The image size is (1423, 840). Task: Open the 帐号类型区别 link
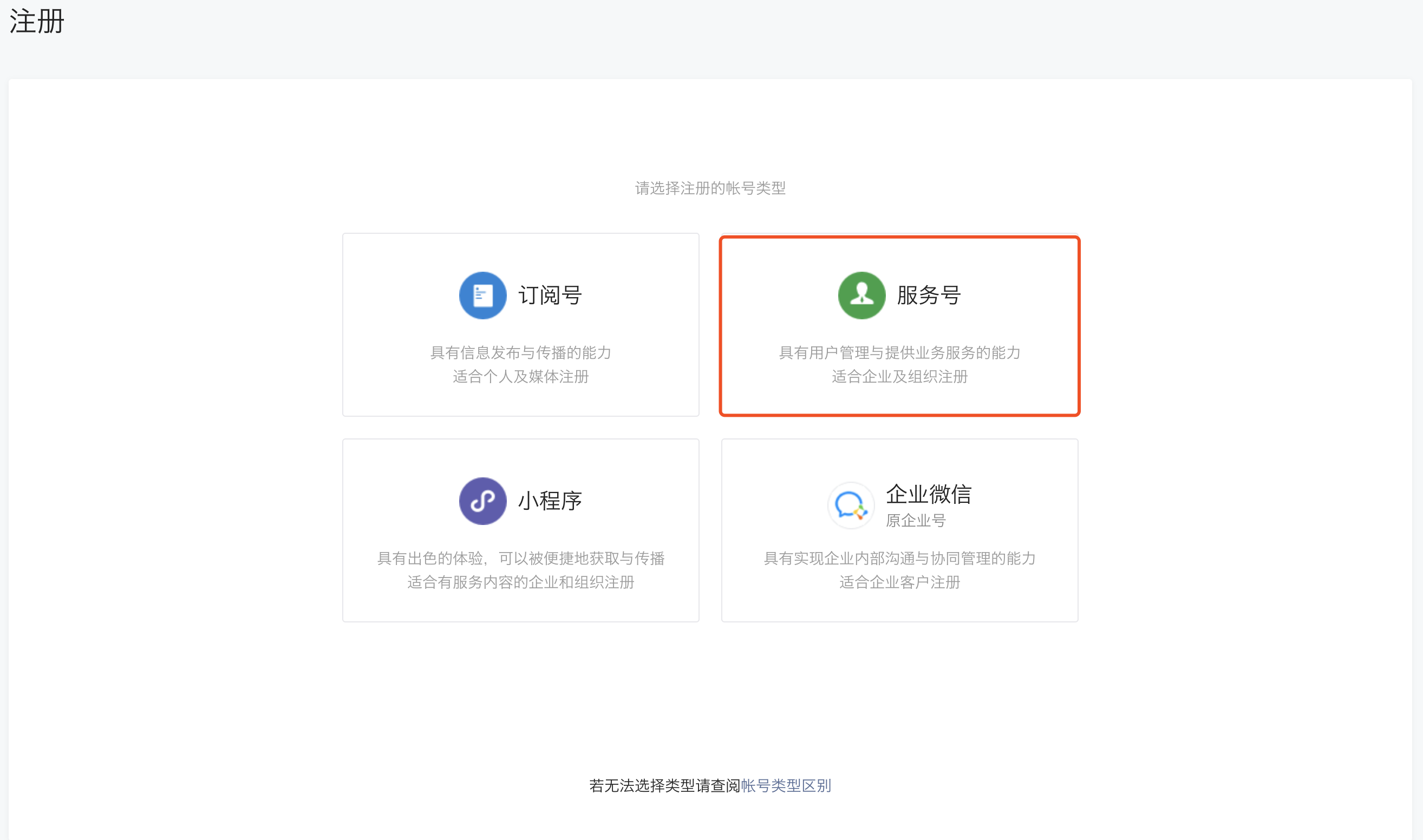pyautogui.click(x=786, y=786)
